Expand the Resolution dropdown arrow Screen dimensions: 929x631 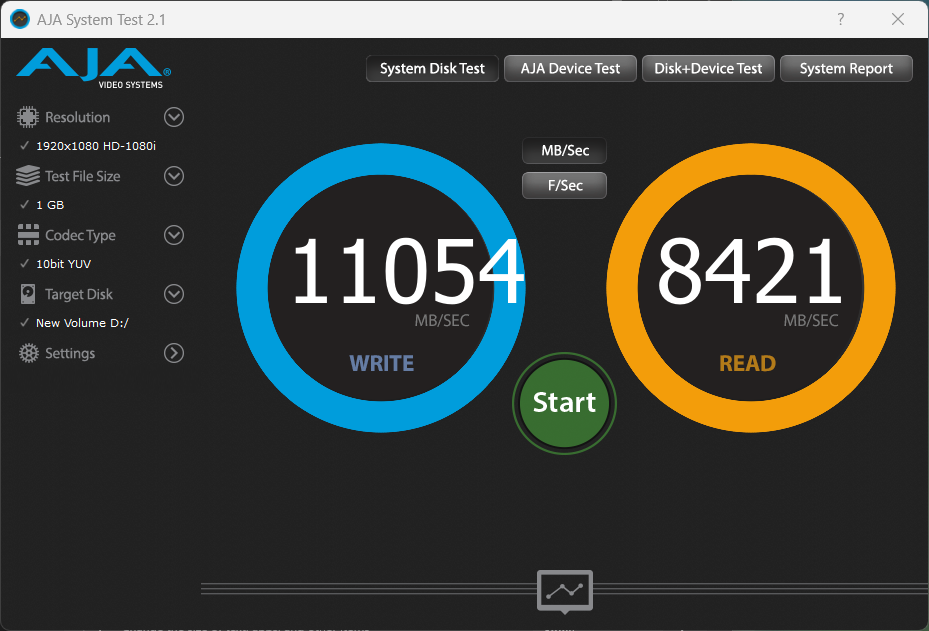174,117
